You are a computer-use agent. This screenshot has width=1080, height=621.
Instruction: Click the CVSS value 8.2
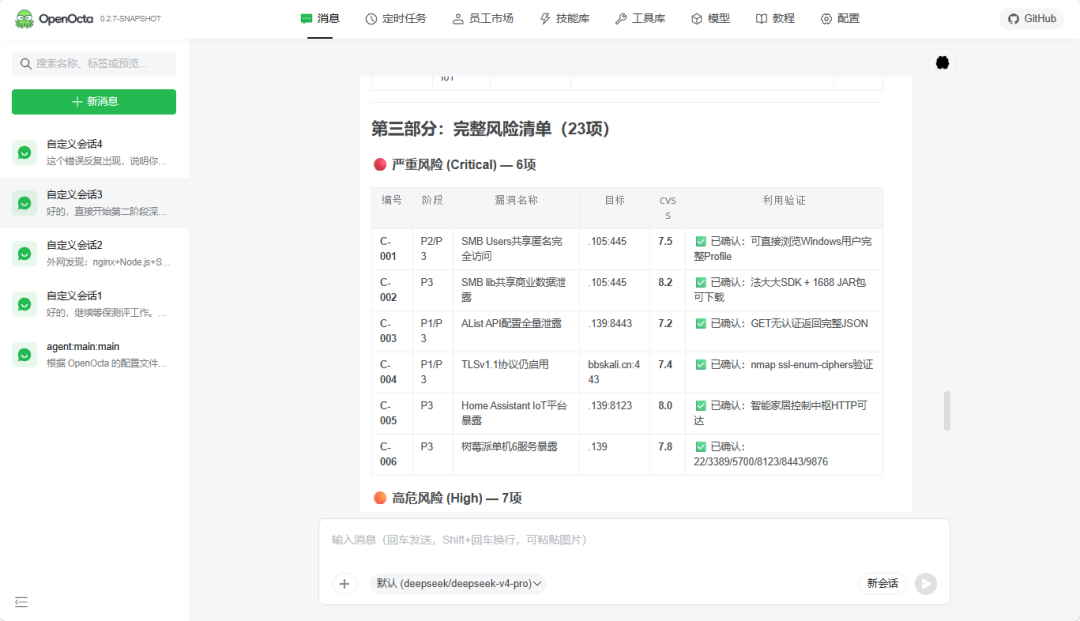click(665, 282)
